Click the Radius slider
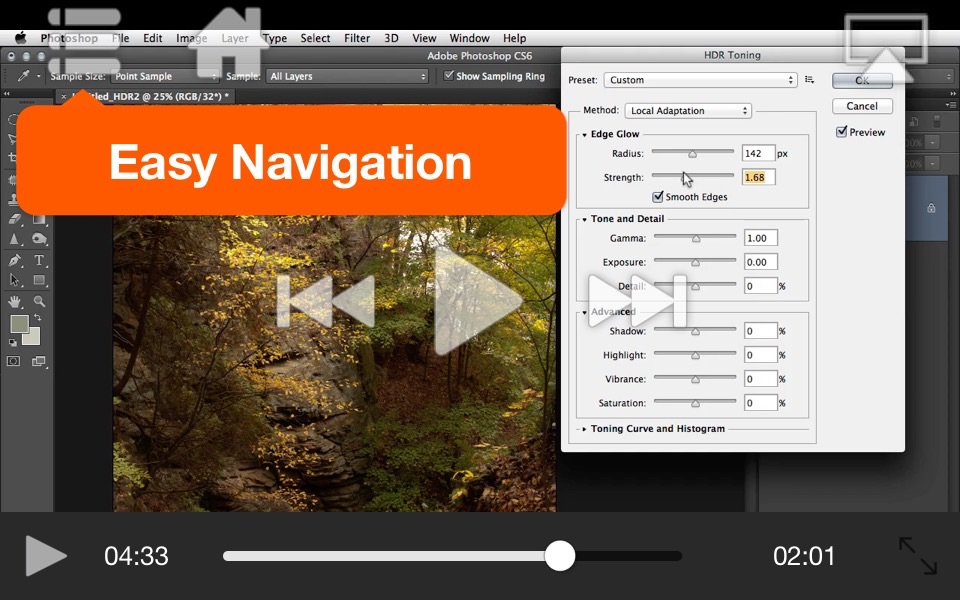The image size is (960, 600). (x=692, y=152)
